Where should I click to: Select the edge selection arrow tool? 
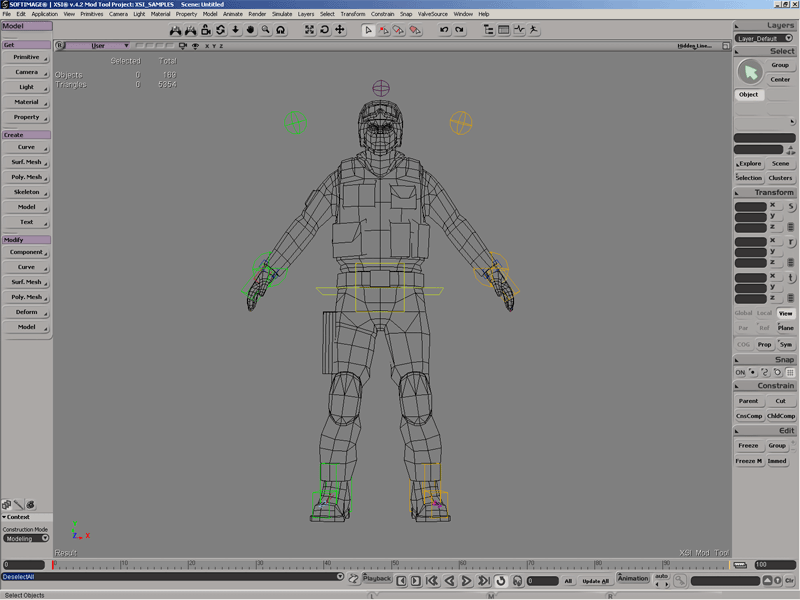point(399,31)
